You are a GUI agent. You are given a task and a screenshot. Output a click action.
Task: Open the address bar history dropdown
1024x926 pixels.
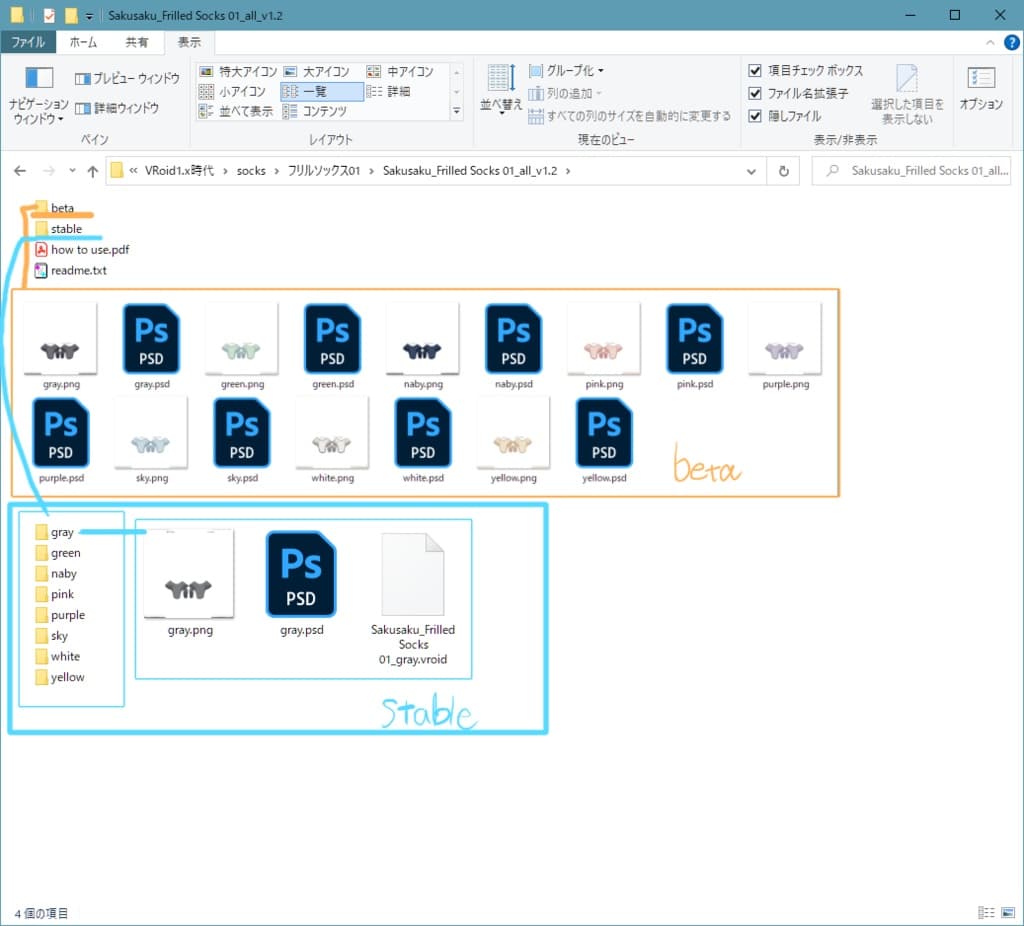[752, 171]
